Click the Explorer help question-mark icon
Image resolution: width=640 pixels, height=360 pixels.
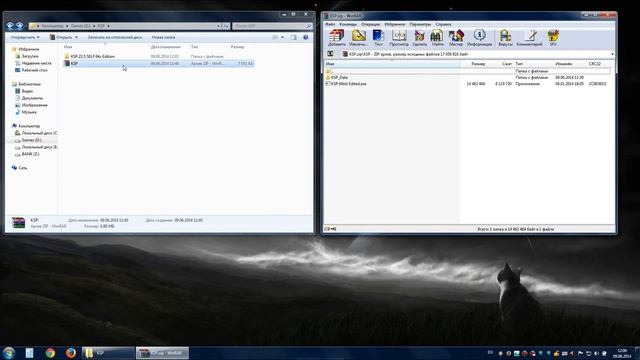305,37
